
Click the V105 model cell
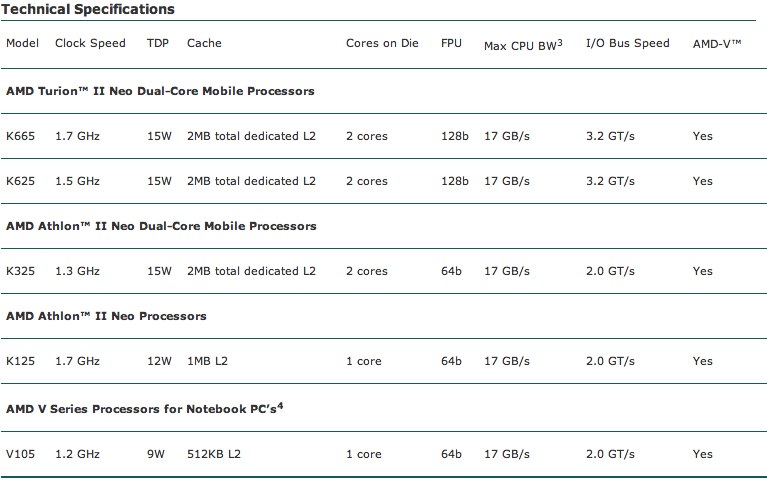21,454
